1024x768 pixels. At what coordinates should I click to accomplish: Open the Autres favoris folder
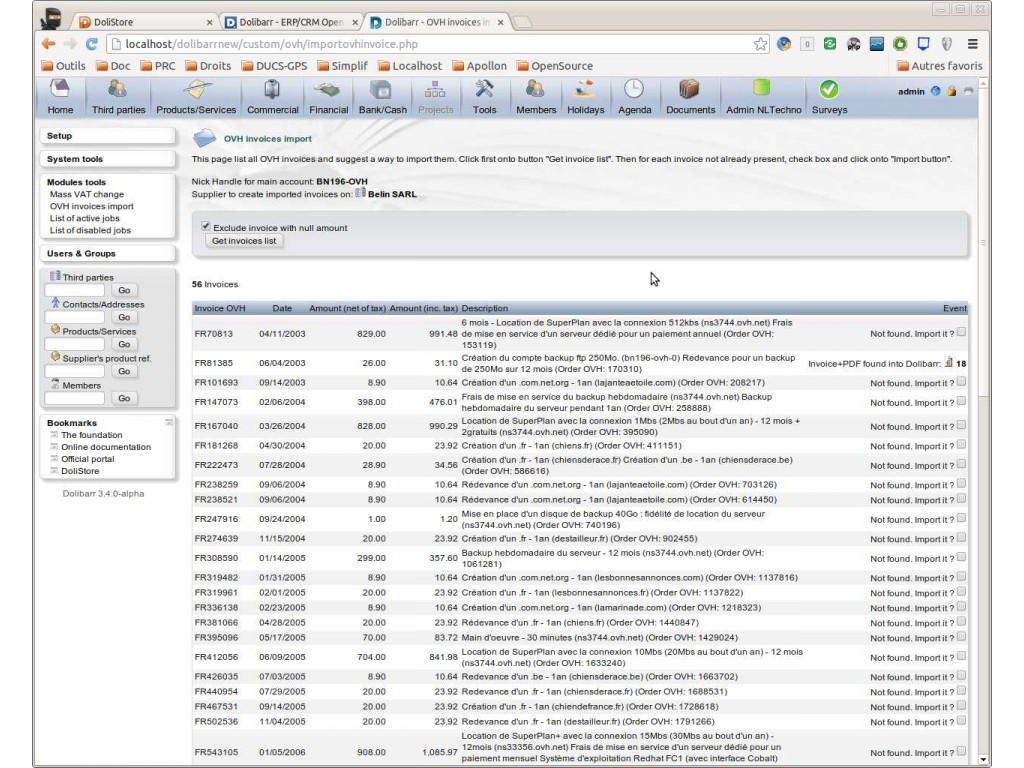click(x=940, y=66)
